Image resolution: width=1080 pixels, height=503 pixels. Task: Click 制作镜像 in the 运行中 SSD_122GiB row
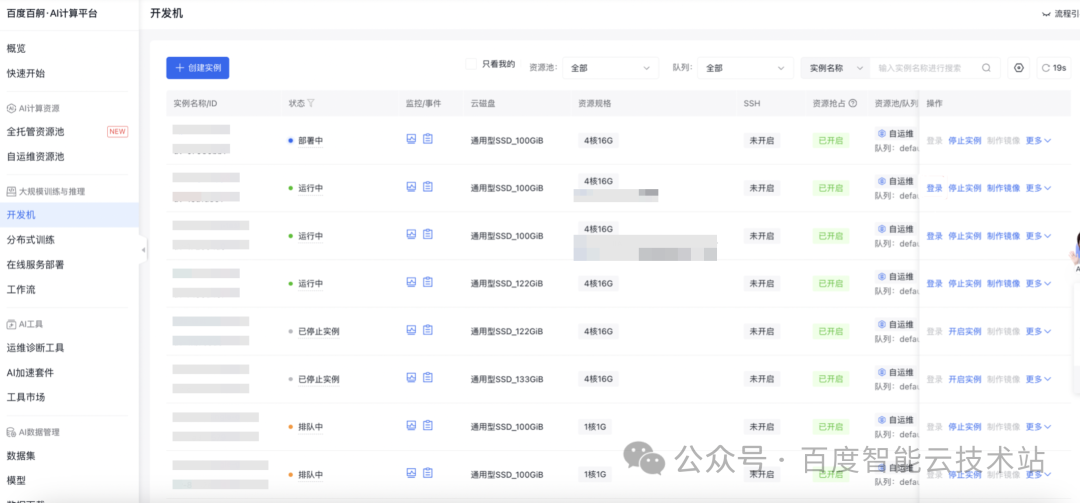[x=1004, y=283]
